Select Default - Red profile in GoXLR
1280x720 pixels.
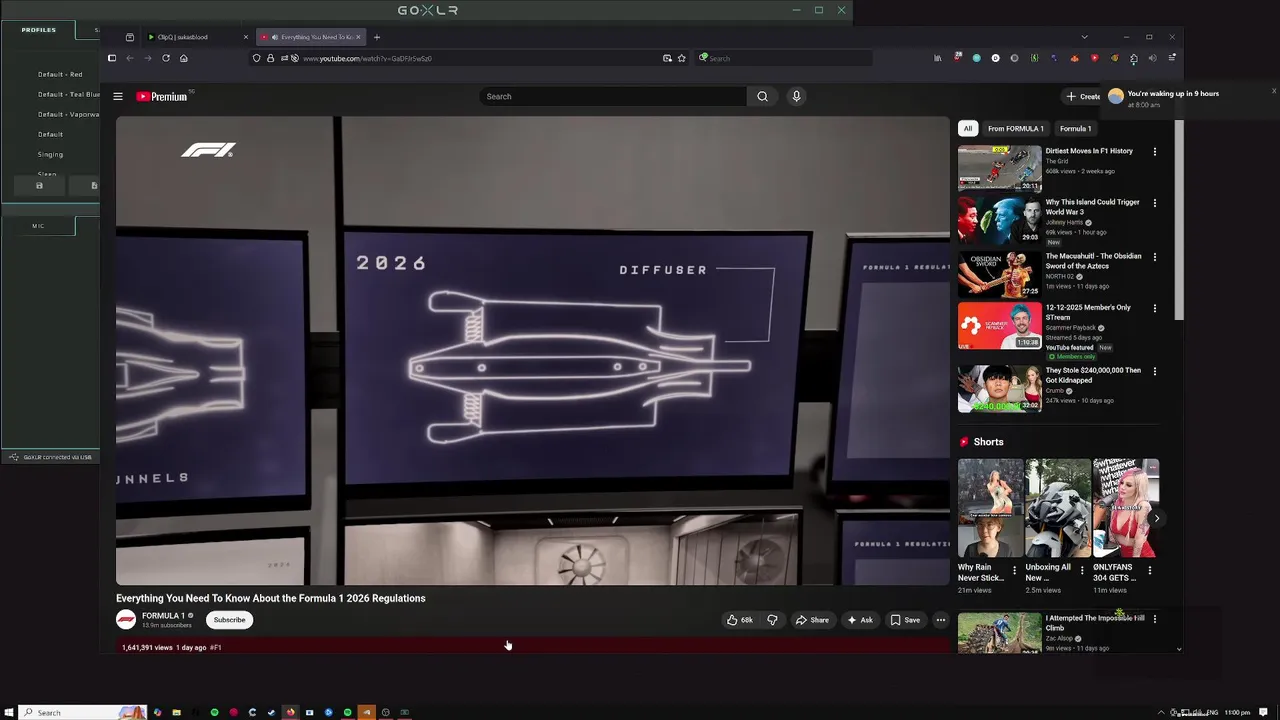point(60,74)
